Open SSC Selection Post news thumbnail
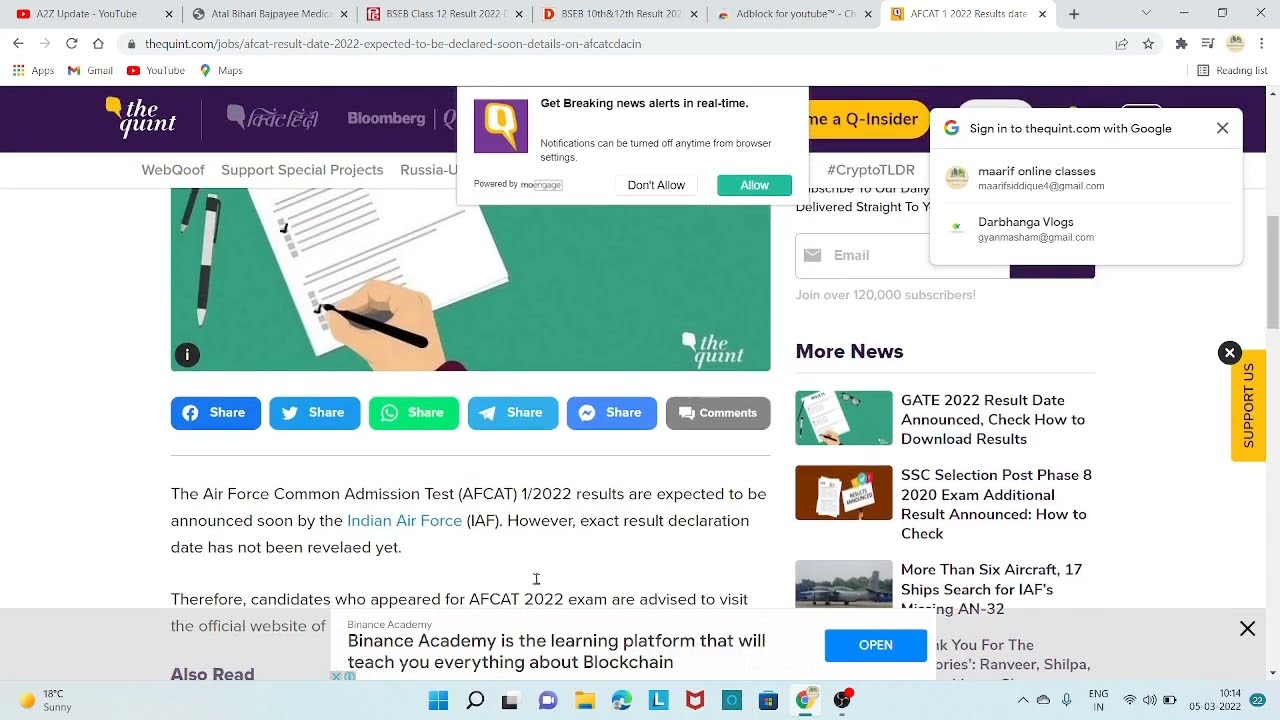The width and height of the screenshot is (1280, 720). click(x=844, y=493)
